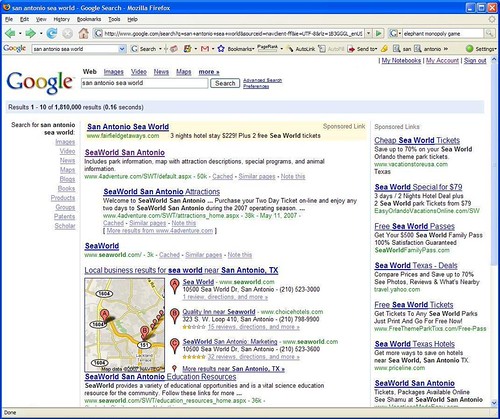Screen dimensions: 500x419
Task: Click the Firefox URL address field
Action: (233, 34)
